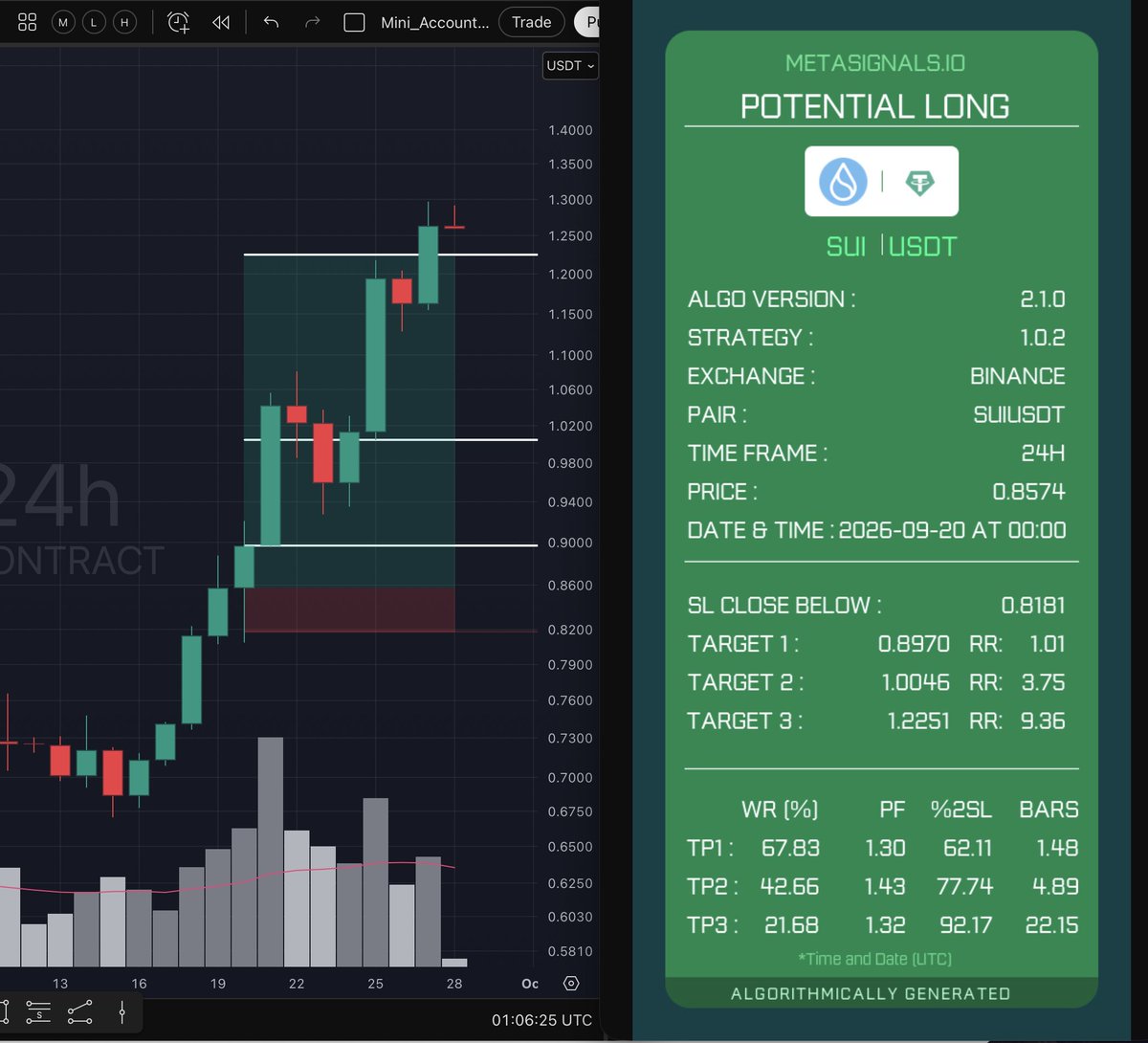The height and width of the screenshot is (1043, 1148).
Task: Click the 0.8970 Target 1 white line
Action: 390,545
